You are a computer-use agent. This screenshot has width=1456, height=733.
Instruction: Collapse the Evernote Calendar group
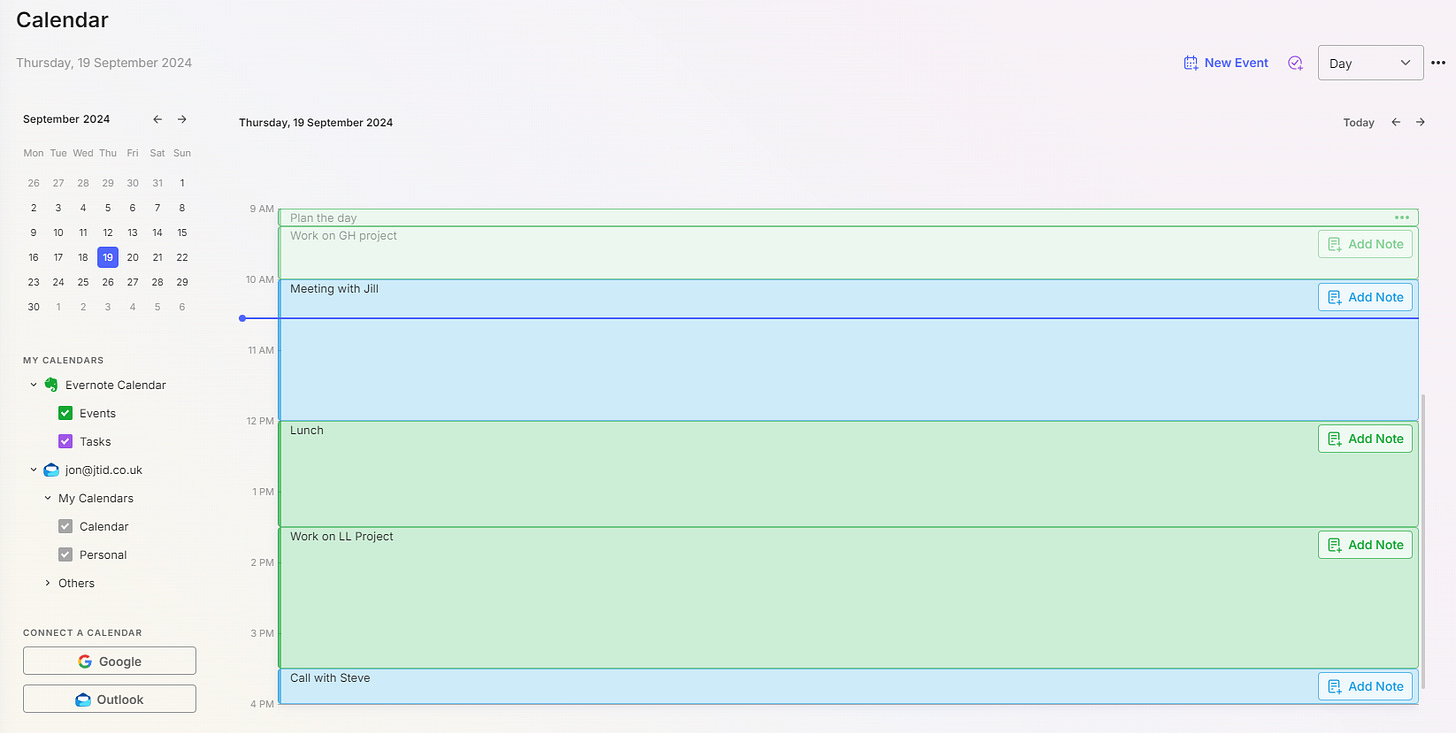(x=34, y=385)
